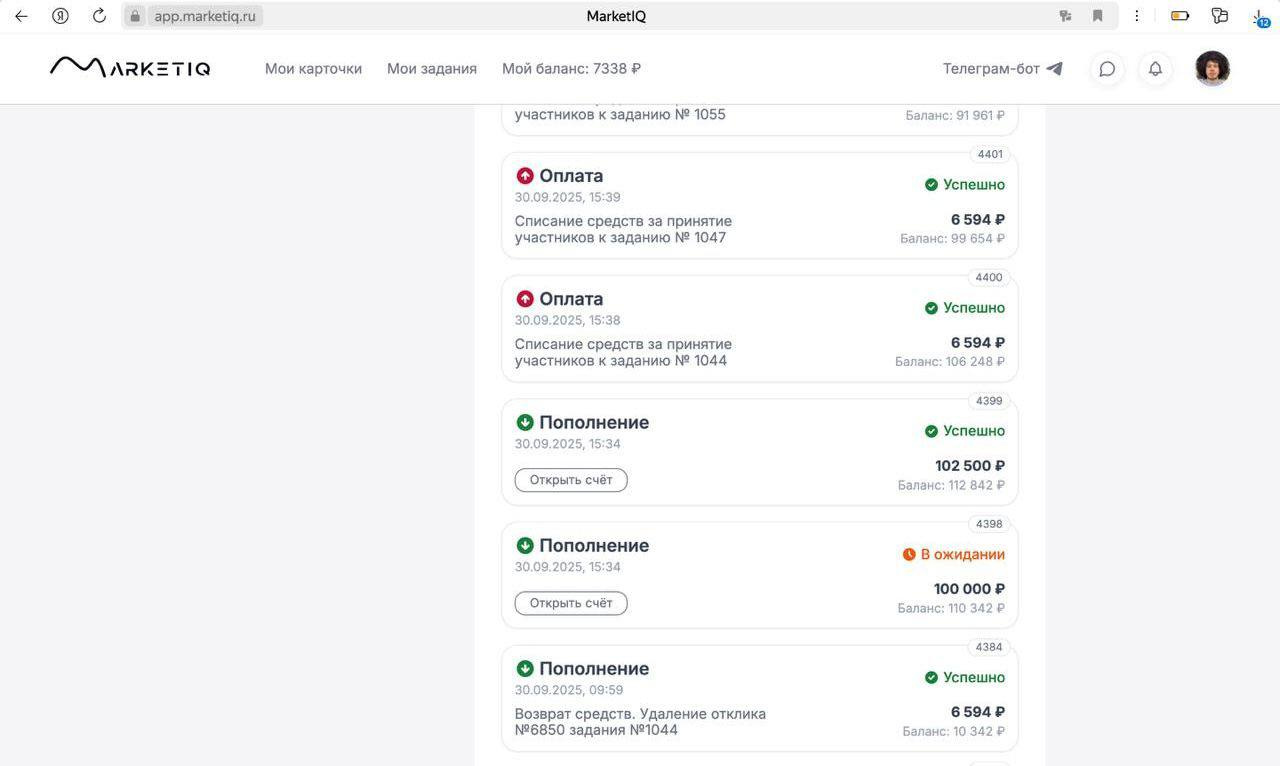Open the Телеграм-бот link
1280x766 pixels.
click(x=1002, y=69)
